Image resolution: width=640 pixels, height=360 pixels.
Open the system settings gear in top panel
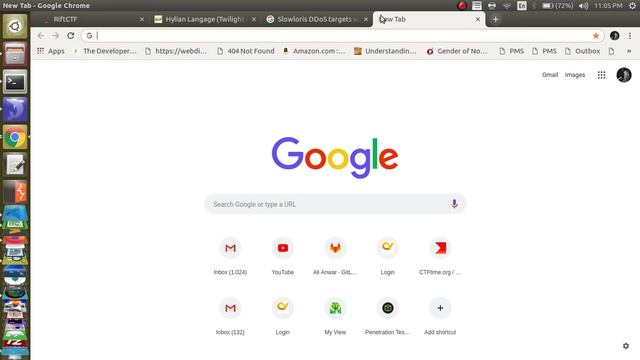pyautogui.click(x=632, y=6)
